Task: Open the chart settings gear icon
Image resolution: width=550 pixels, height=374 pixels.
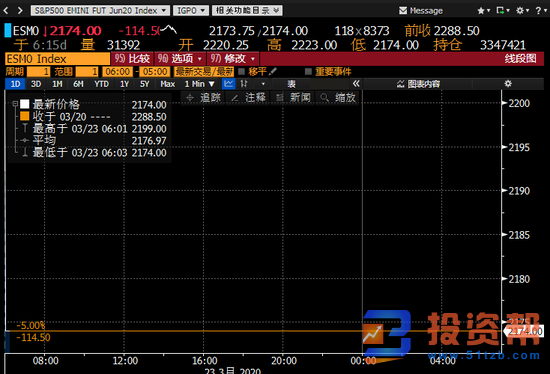Action: point(508,84)
